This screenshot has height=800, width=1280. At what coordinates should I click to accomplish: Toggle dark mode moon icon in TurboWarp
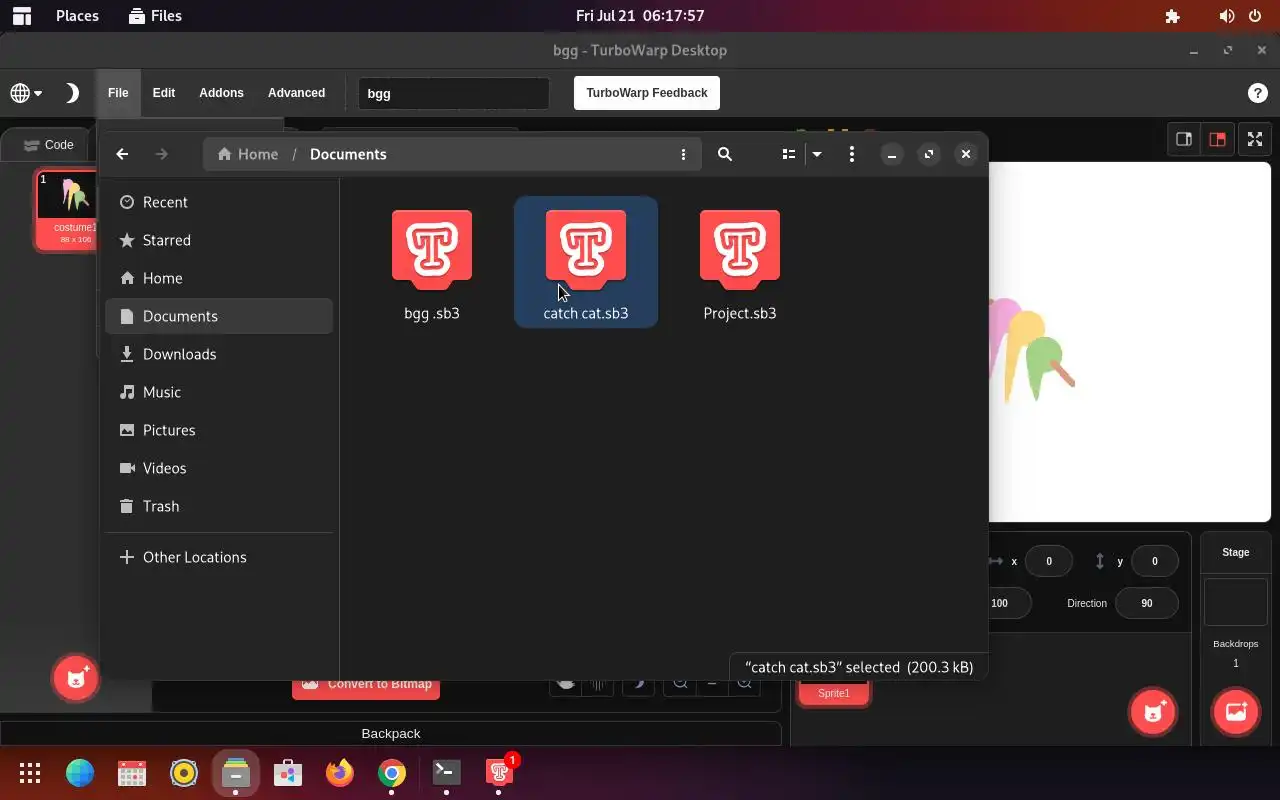pos(71,93)
